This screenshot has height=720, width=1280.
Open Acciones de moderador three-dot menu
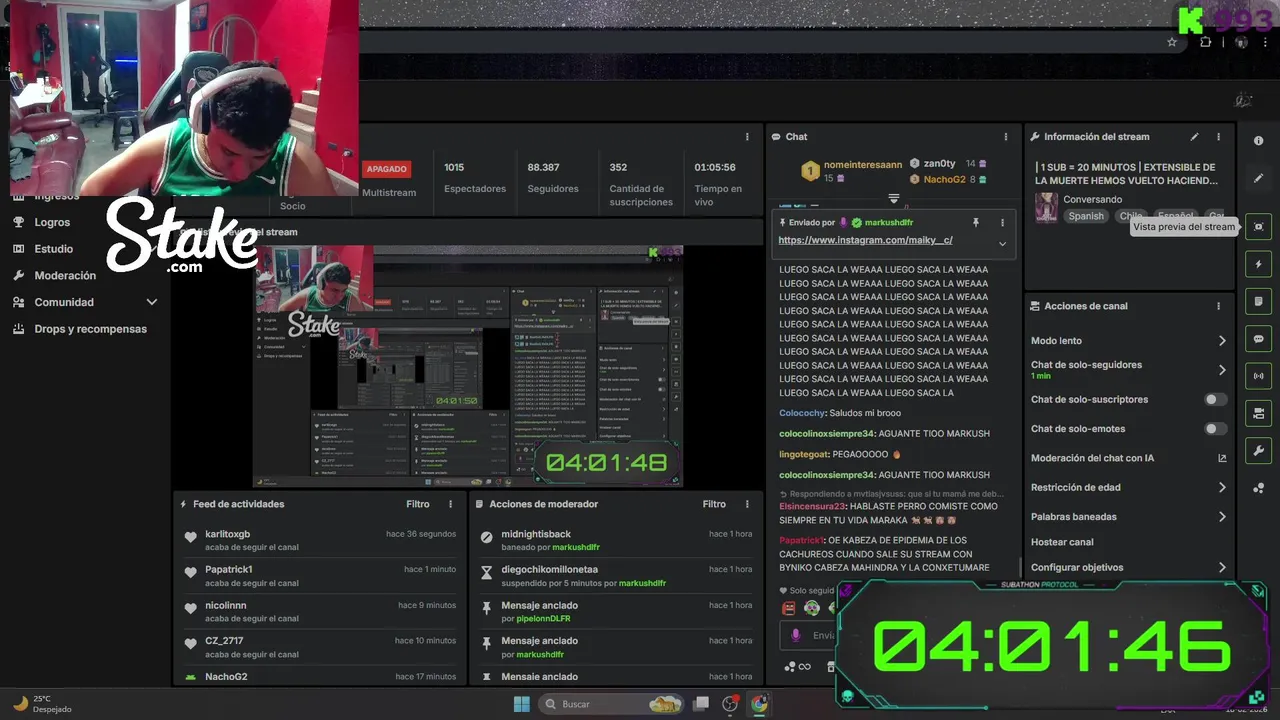[x=746, y=504]
